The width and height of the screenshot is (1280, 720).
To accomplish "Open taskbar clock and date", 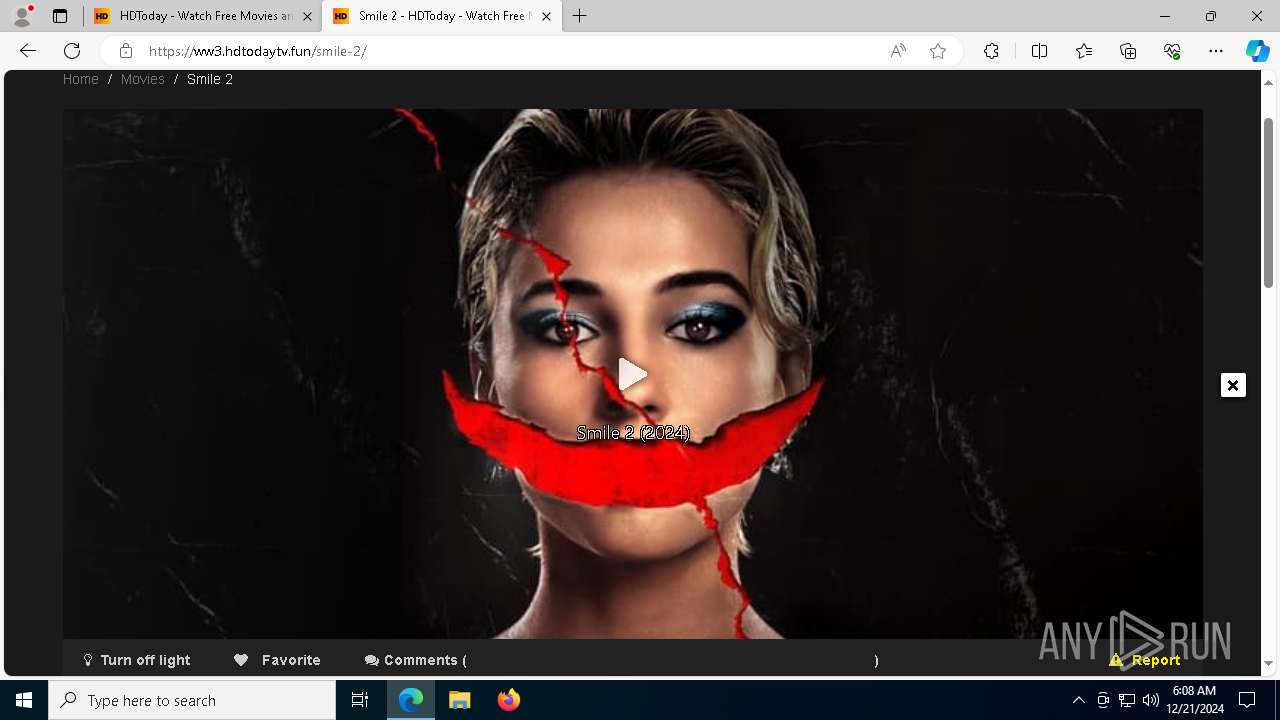I will [1194, 700].
